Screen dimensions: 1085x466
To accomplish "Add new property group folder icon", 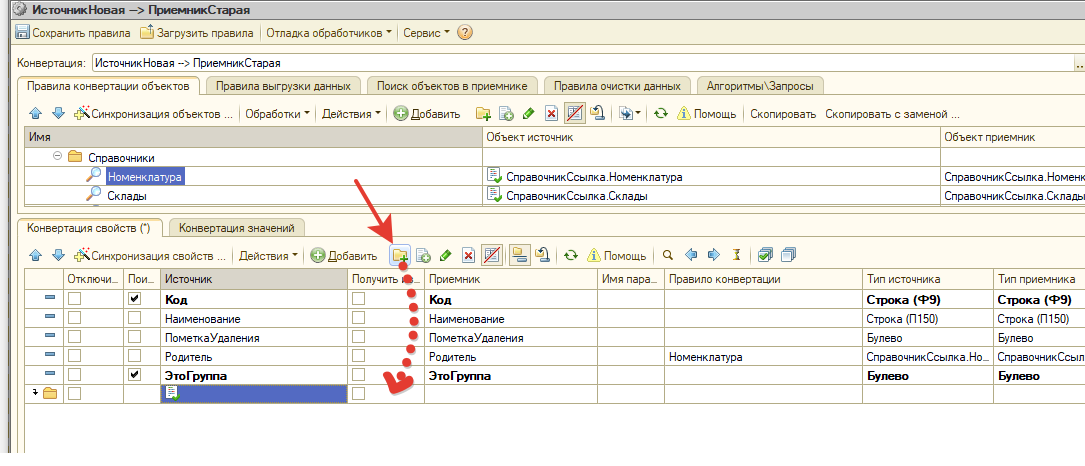I will tap(400, 256).
